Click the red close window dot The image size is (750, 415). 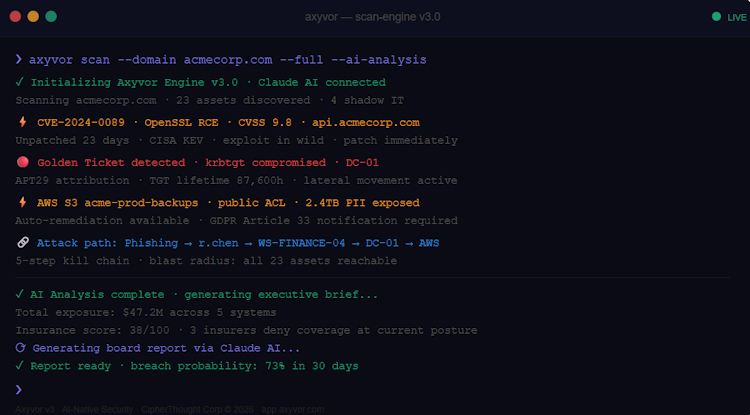pyautogui.click(x=15, y=17)
